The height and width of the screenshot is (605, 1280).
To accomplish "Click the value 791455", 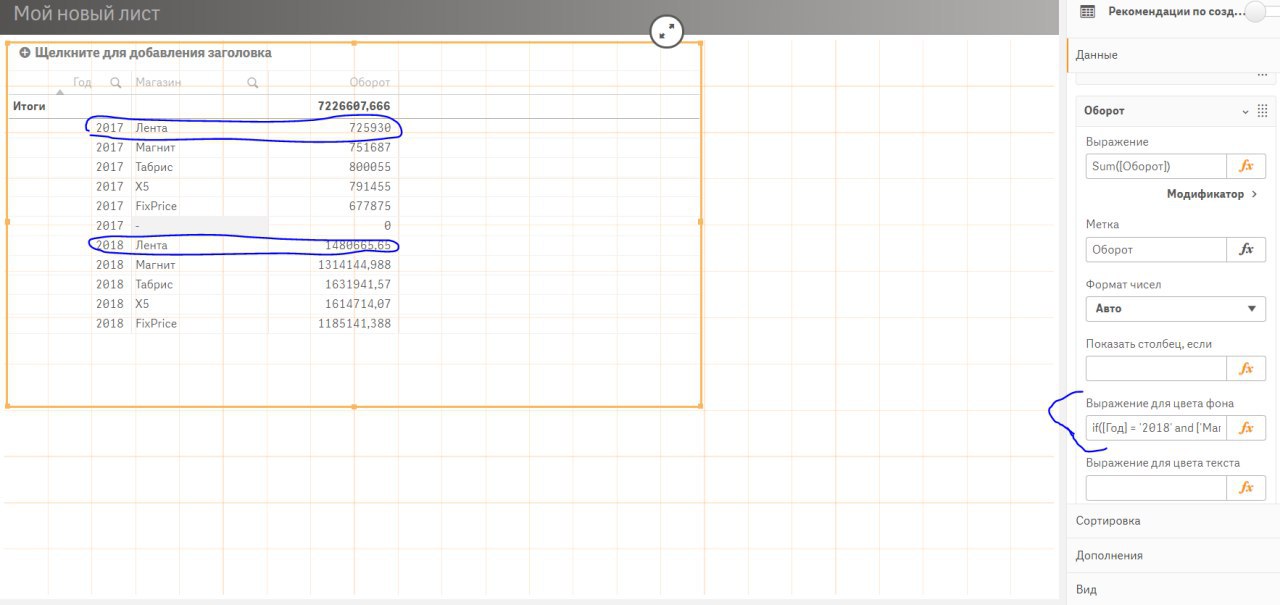I will [x=370, y=187].
